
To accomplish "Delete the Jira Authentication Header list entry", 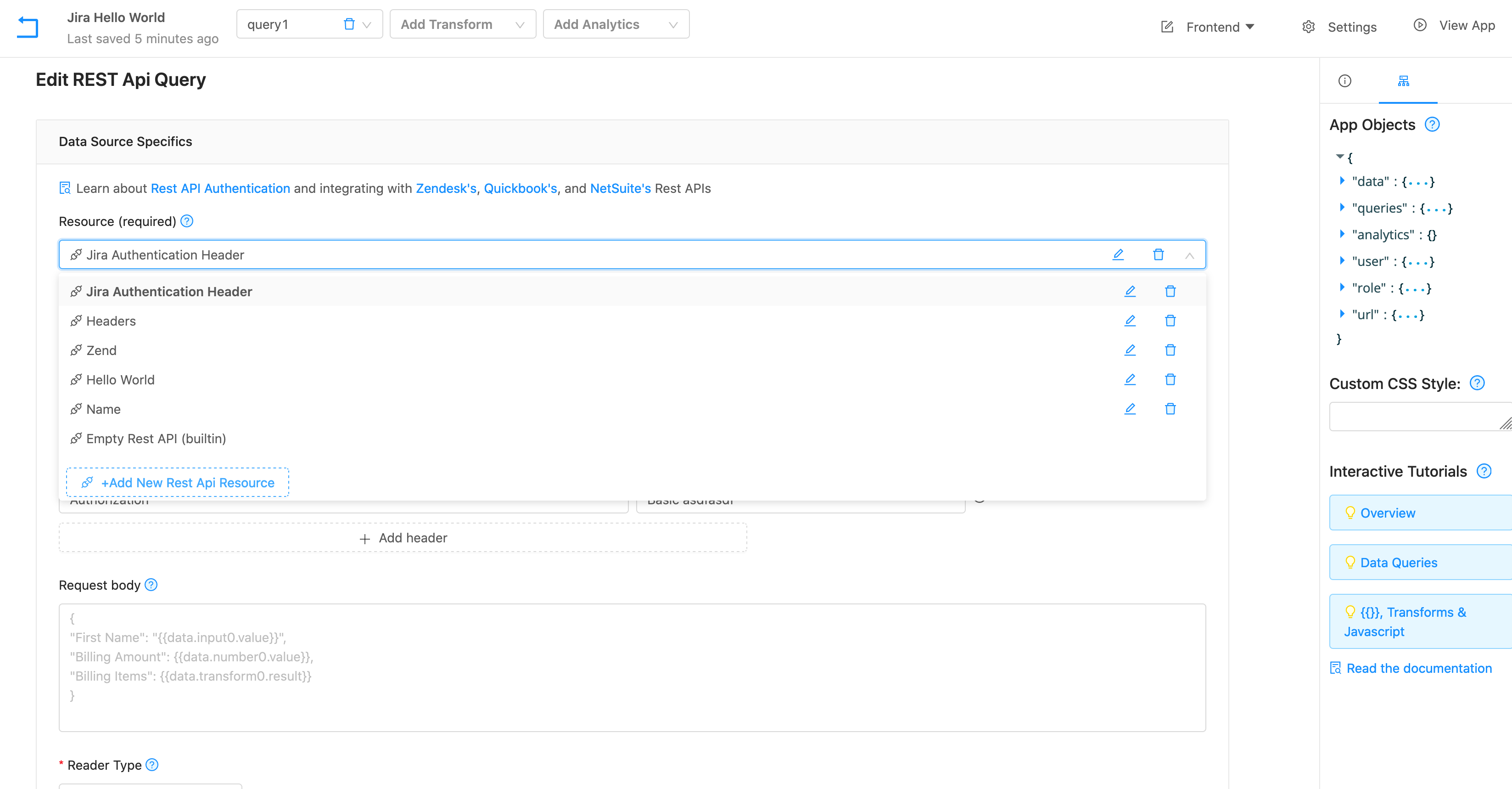I will click(1170, 291).
